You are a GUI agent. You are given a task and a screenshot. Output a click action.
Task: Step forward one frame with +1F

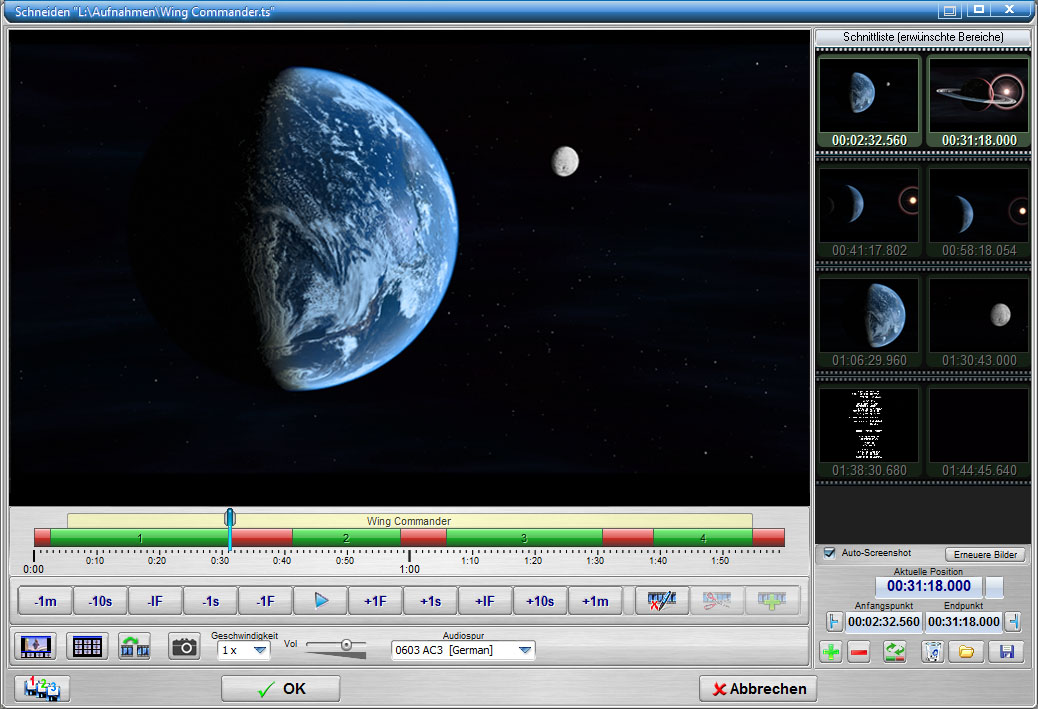(375, 601)
